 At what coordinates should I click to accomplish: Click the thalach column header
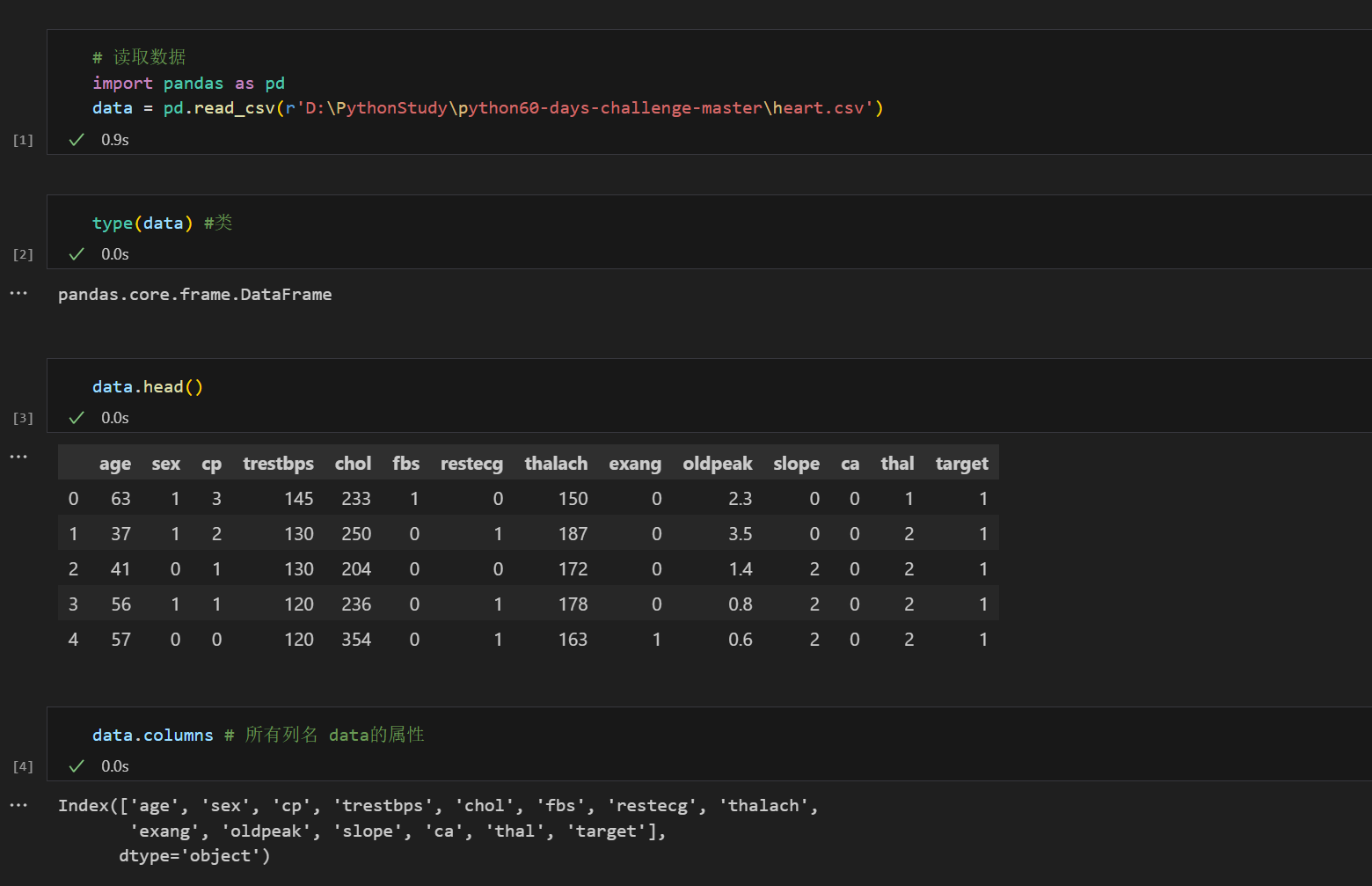(557, 464)
